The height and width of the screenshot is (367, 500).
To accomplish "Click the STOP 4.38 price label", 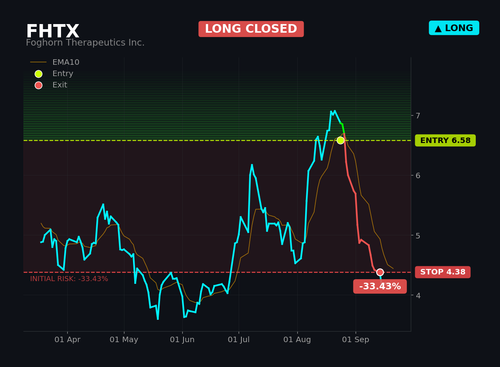I will (443, 272).
